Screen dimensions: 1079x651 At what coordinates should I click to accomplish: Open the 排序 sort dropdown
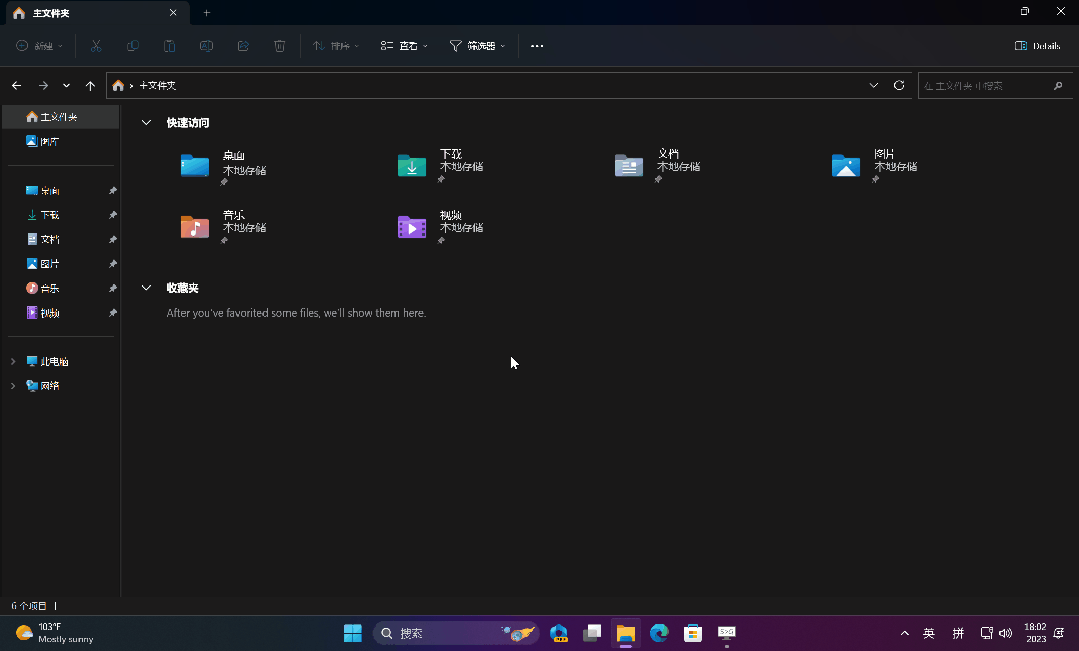[x=334, y=45]
